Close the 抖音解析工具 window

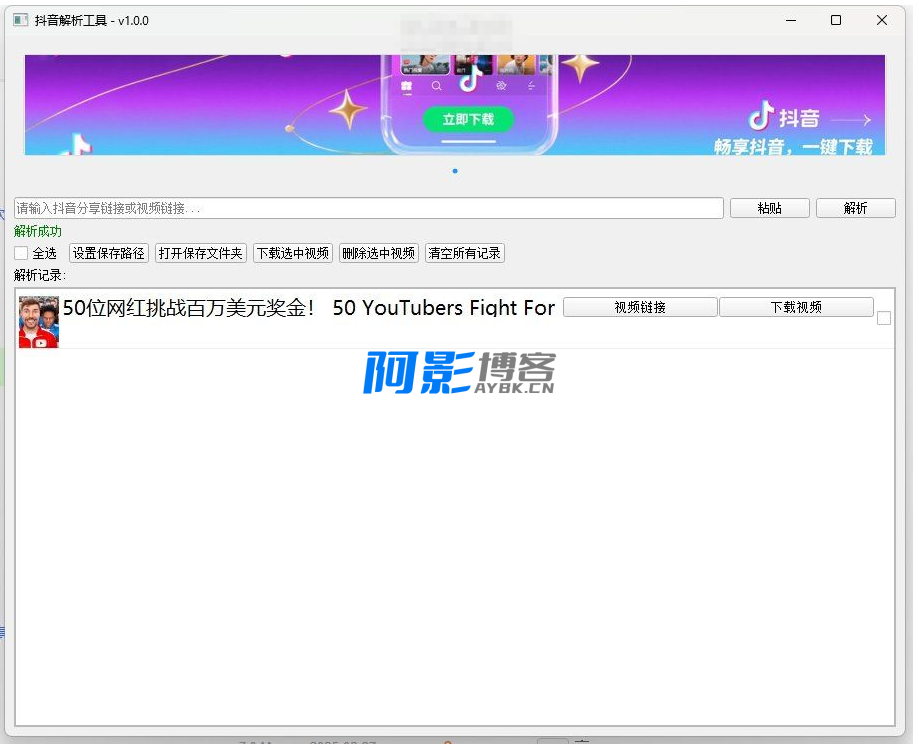click(882, 20)
